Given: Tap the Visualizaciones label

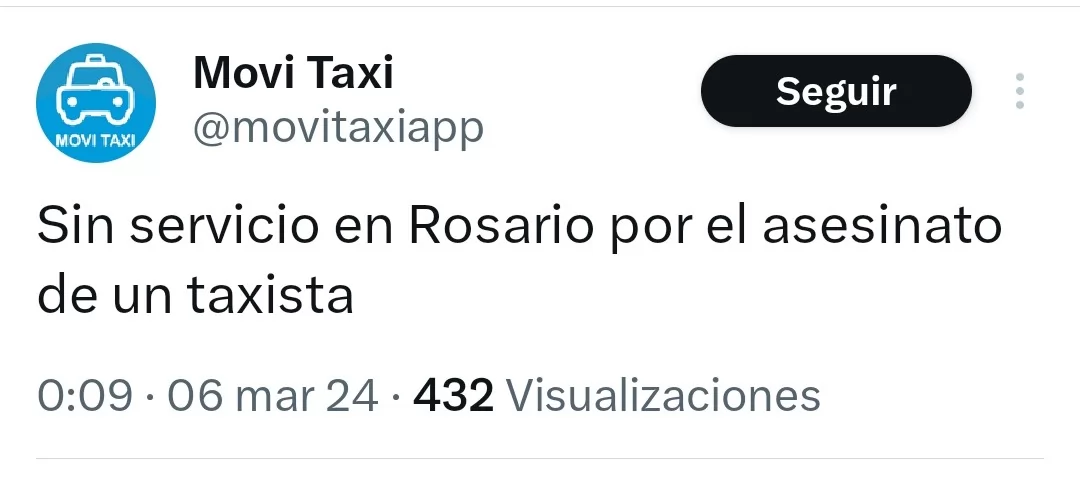Looking at the screenshot, I should (x=663, y=396).
